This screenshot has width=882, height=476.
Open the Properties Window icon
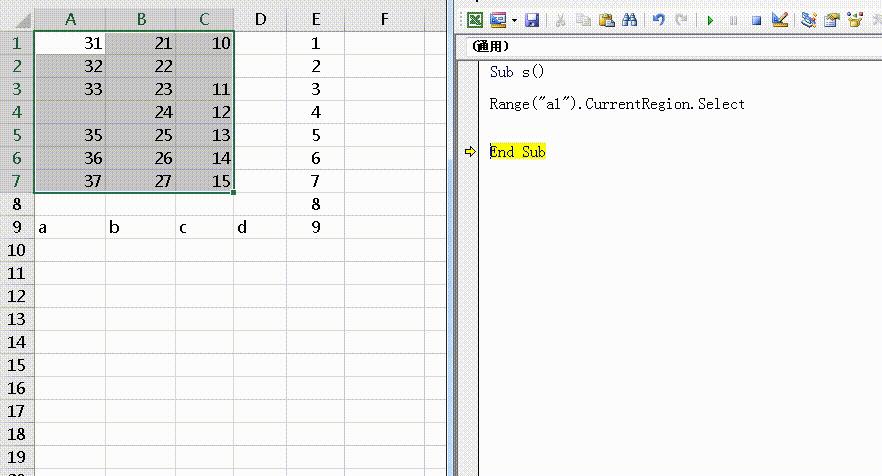coord(831,20)
